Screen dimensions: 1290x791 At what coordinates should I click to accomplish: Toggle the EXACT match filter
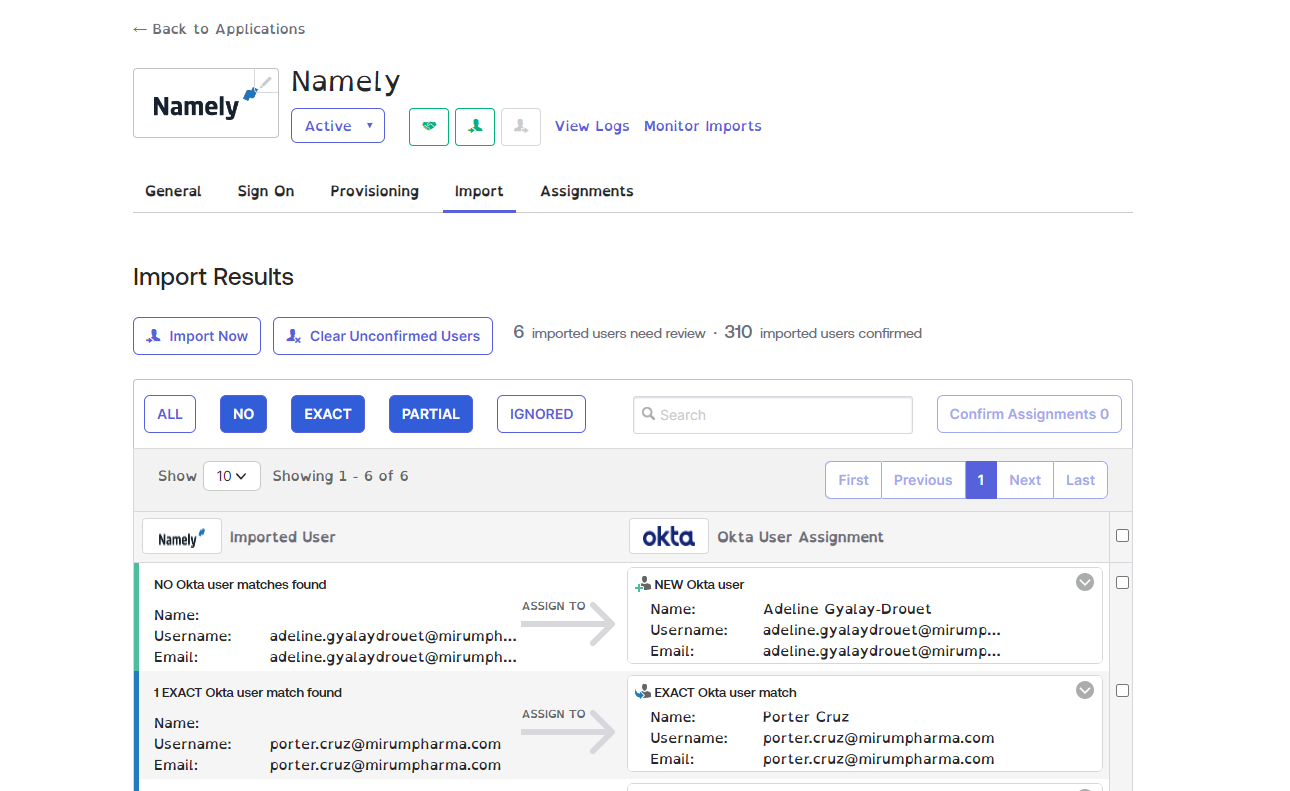pos(328,414)
